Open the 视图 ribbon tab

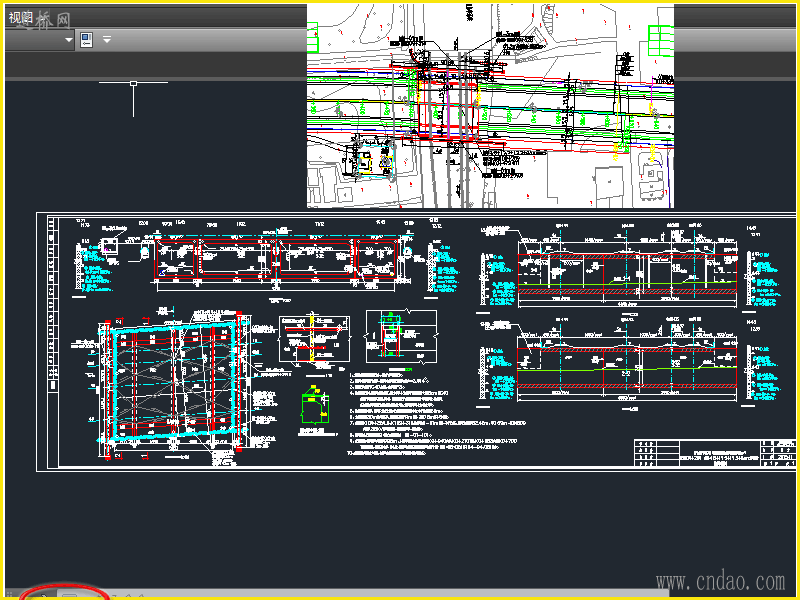tap(20, 17)
